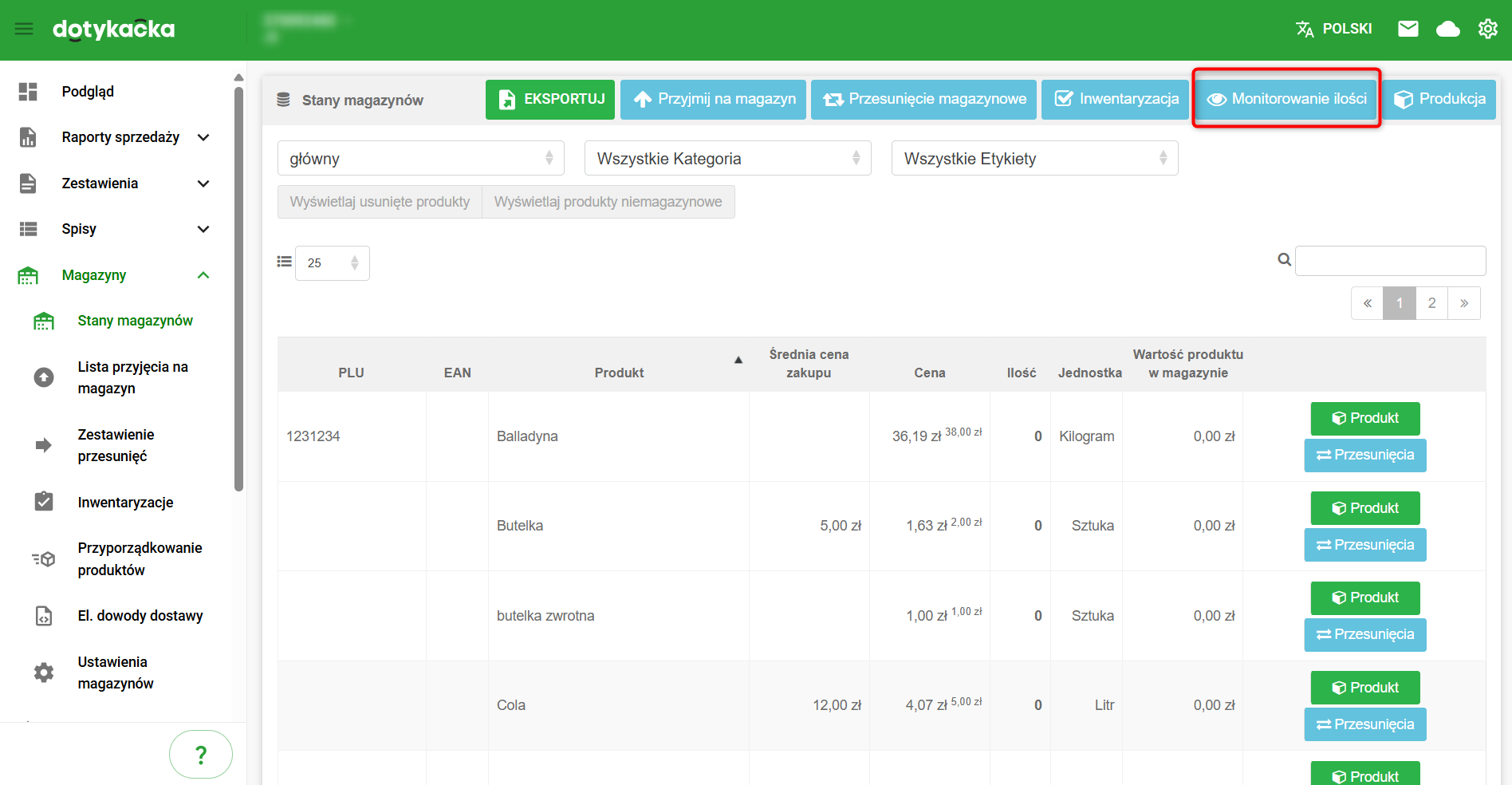This screenshot has width=1512, height=785.
Task: Click the cloud sync icon
Action: point(1447,30)
